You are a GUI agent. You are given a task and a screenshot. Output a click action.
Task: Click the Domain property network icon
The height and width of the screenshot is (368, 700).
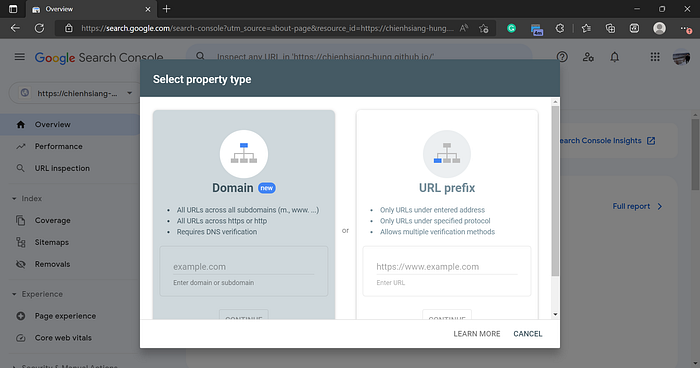[x=244, y=154]
